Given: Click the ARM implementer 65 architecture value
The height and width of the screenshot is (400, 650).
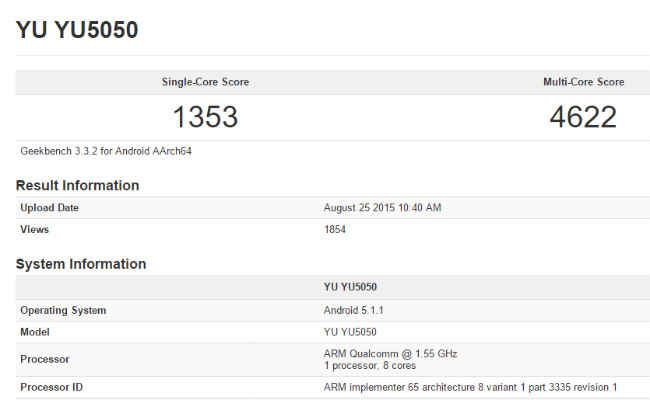Looking at the screenshot, I should click(471, 387).
